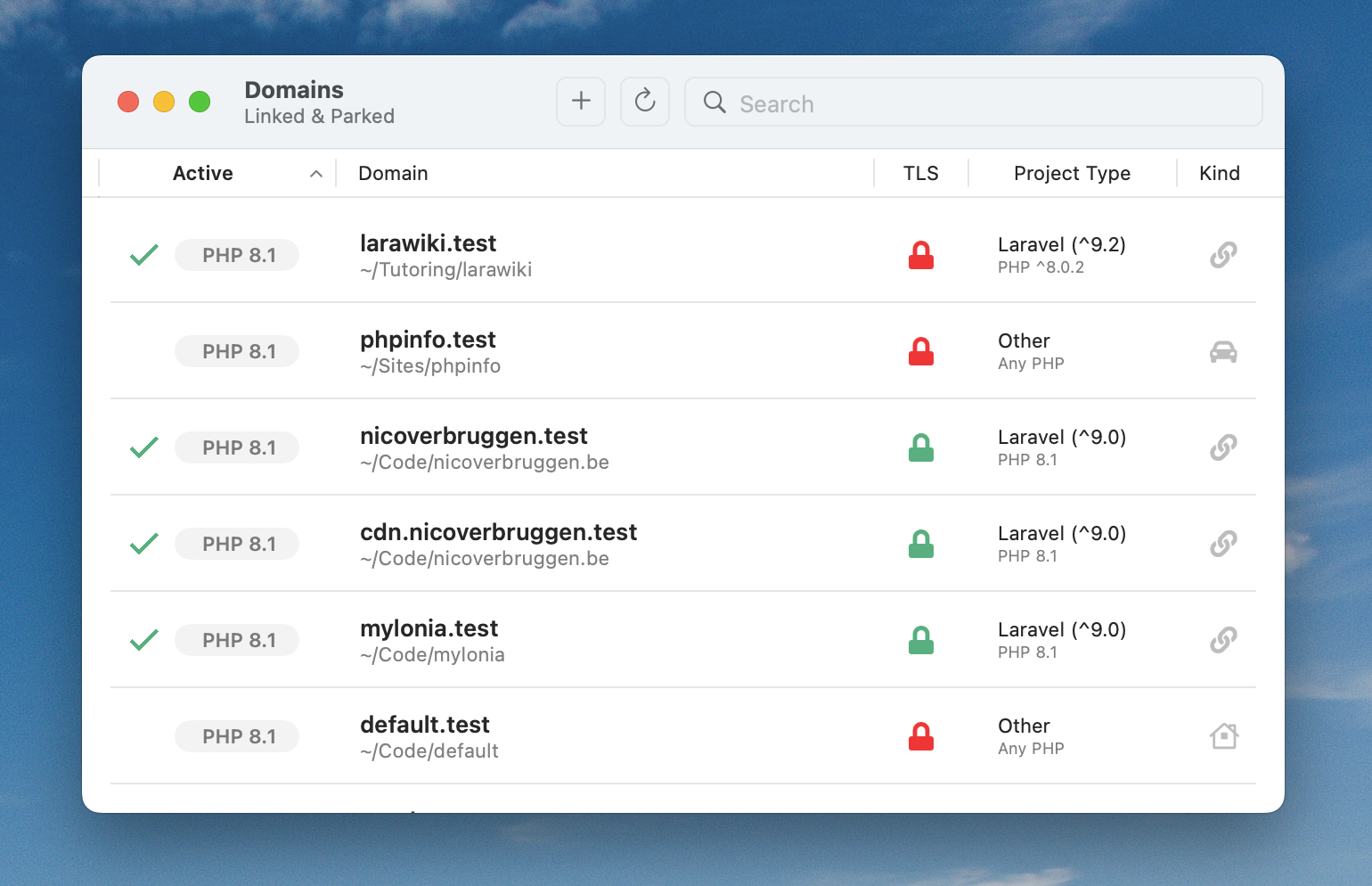
Task: Toggle the Active column sort chevron
Action: (x=316, y=174)
